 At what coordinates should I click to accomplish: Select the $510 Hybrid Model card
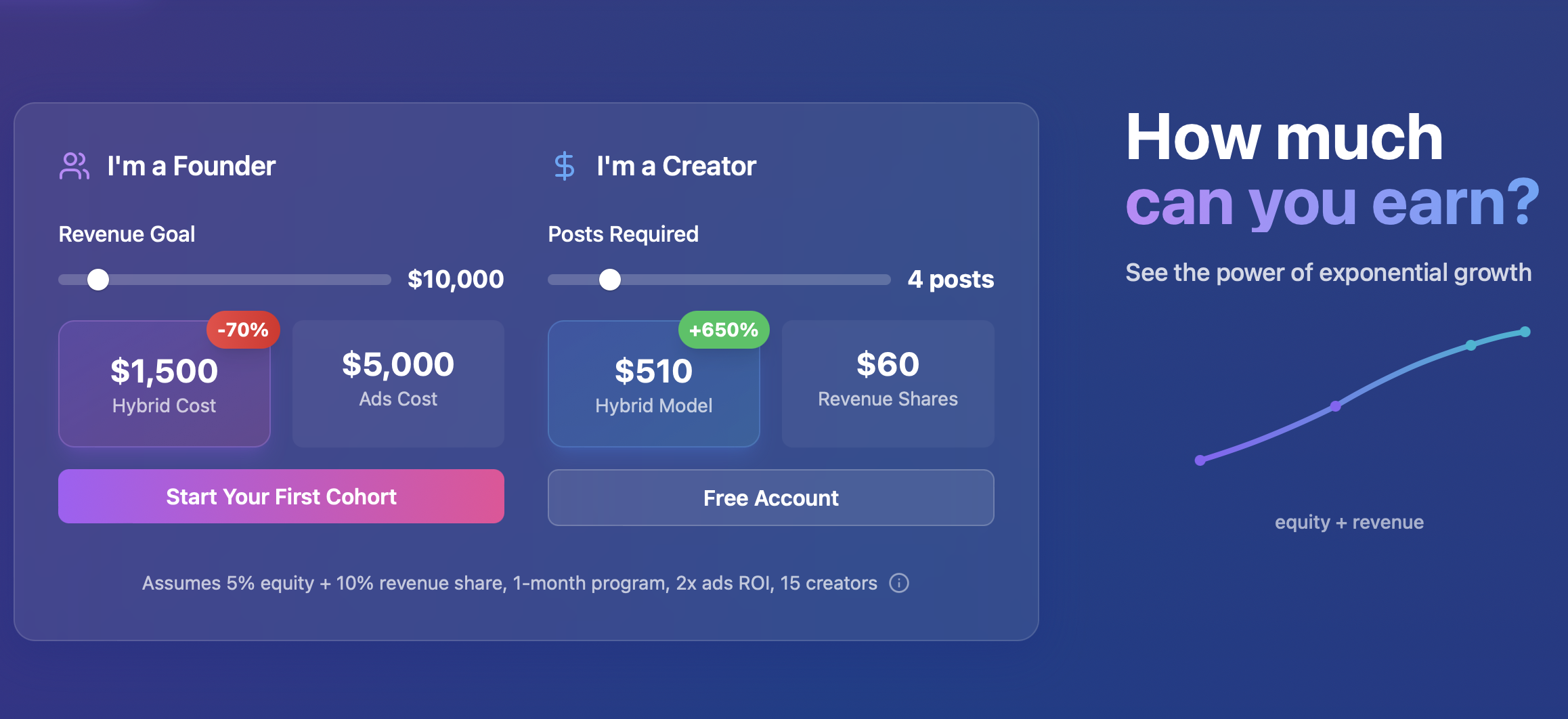click(x=653, y=384)
